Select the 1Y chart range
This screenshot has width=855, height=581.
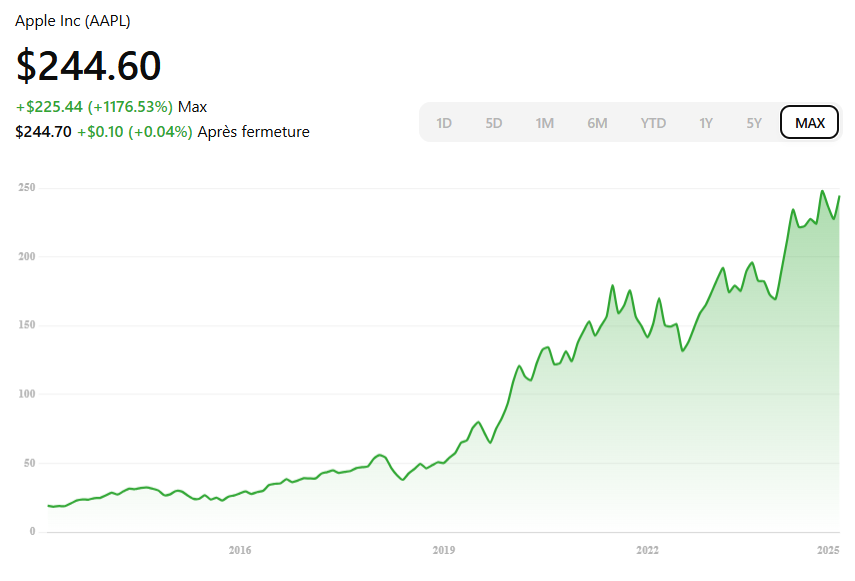706,123
